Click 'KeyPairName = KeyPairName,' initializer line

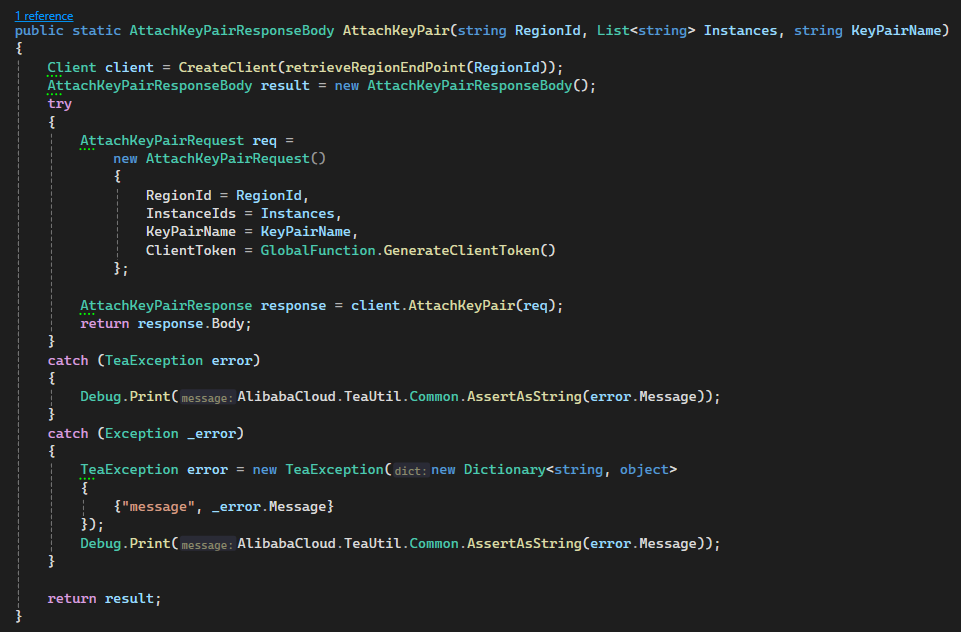pyautogui.click(x=252, y=232)
